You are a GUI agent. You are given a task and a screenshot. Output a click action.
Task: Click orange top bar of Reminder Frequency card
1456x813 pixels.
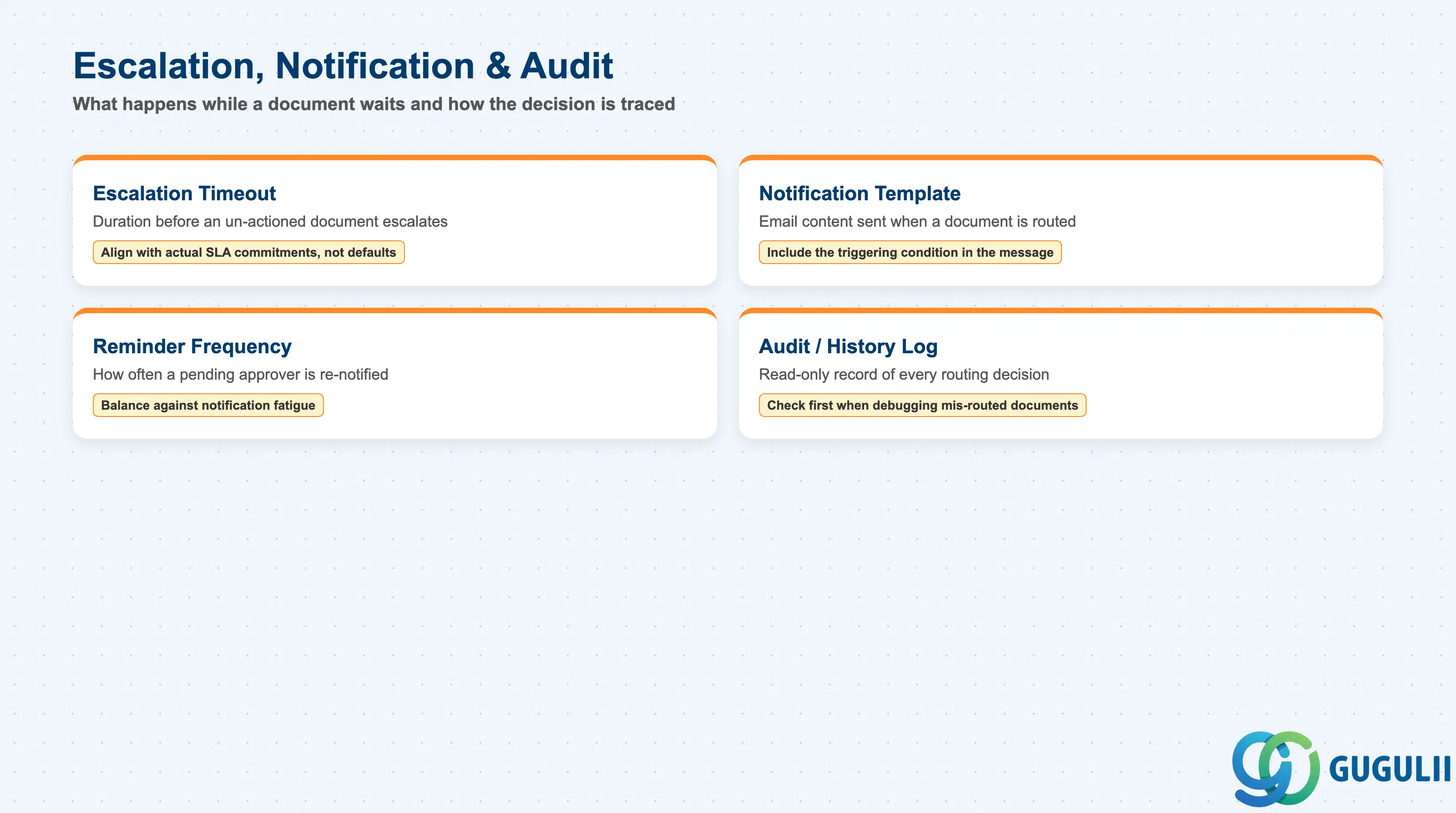(x=394, y=310)
